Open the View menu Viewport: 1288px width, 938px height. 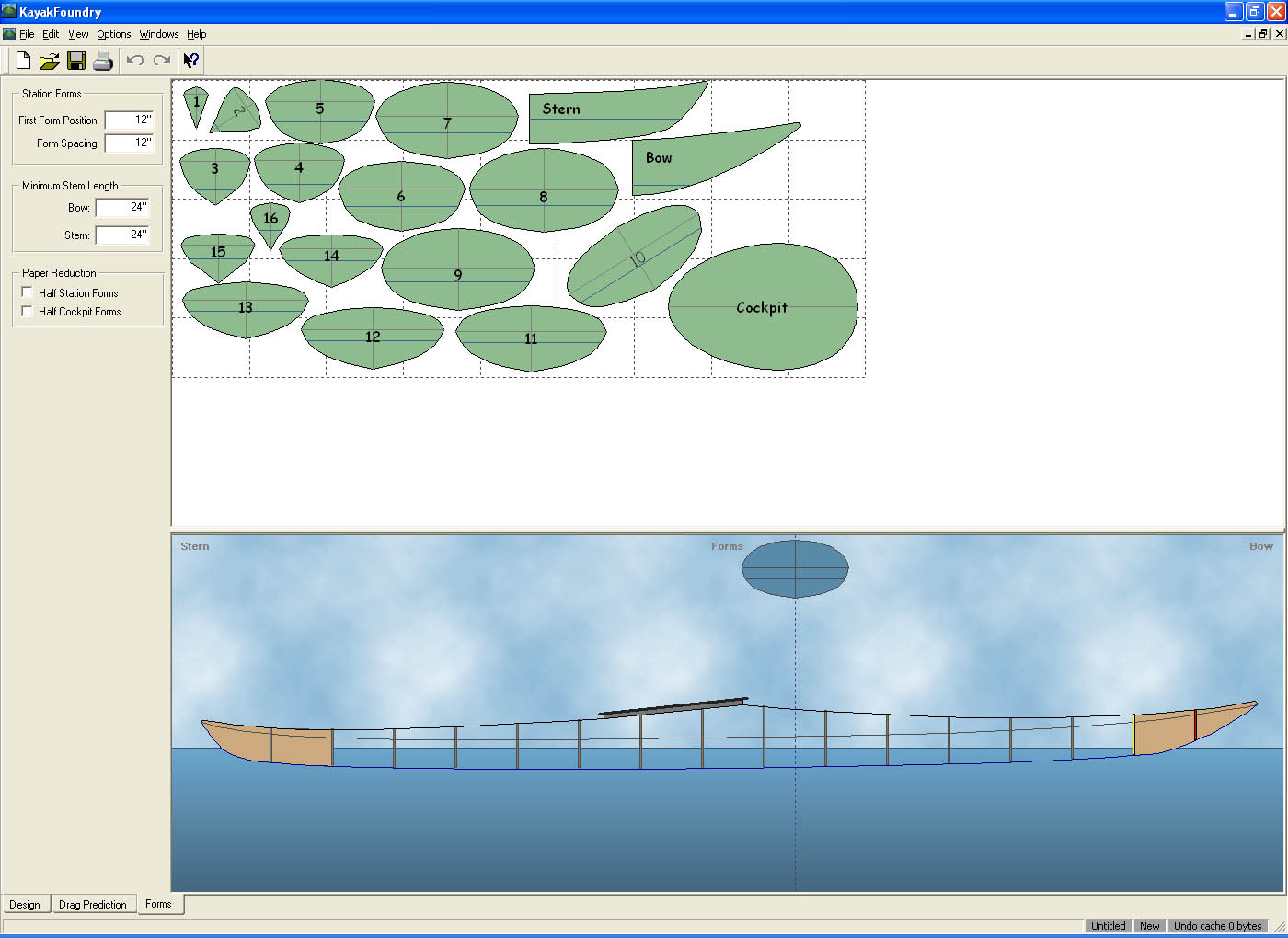coord(78,34)
